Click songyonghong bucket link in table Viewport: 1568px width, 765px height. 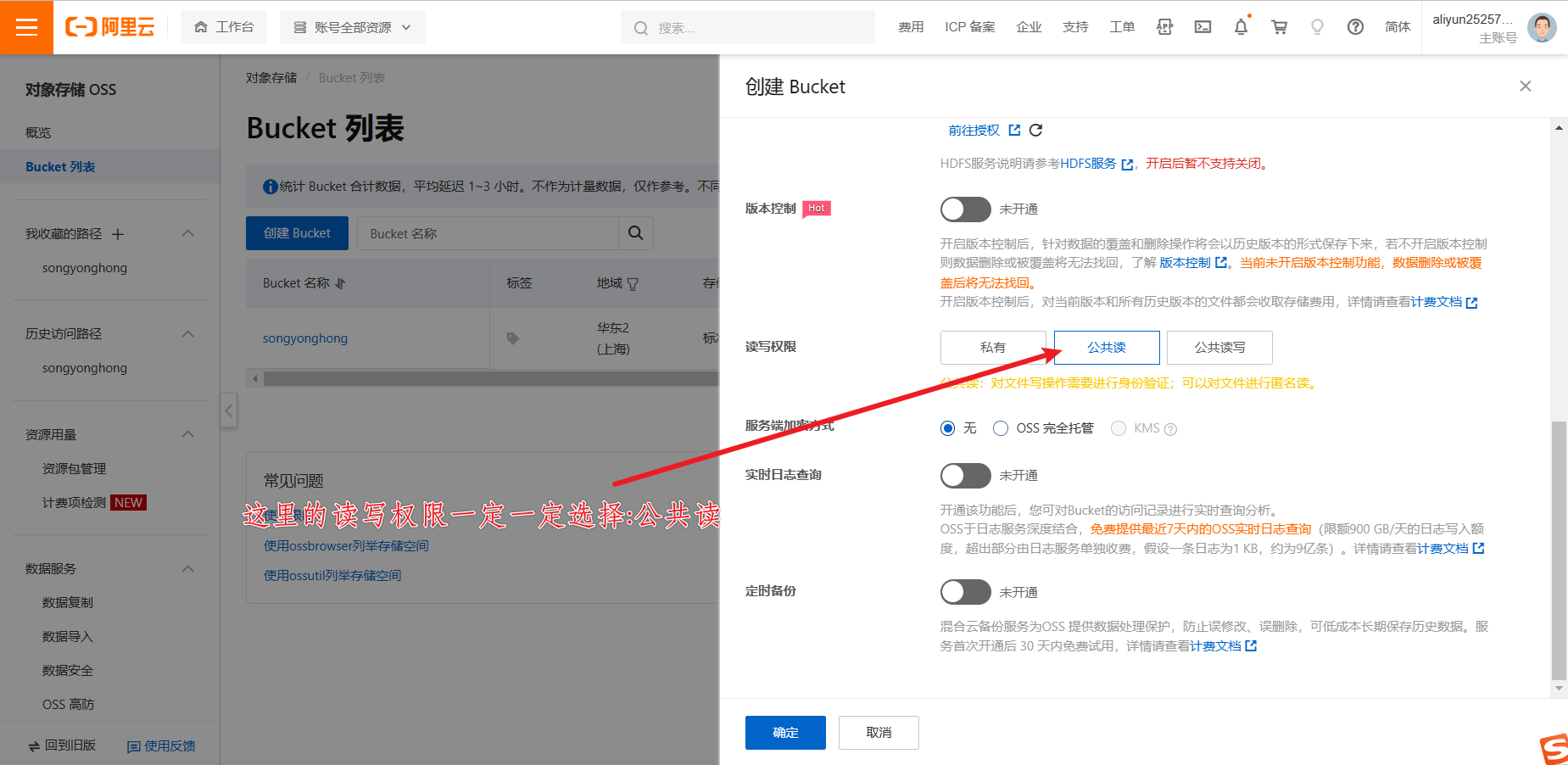click(305, 338)
